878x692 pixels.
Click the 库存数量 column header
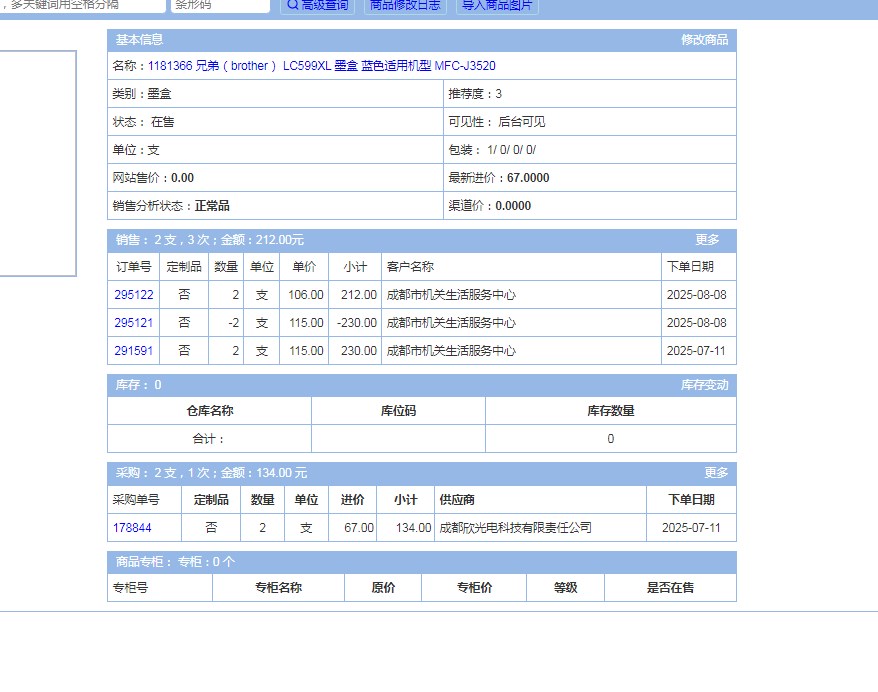[x=611, y=411]
